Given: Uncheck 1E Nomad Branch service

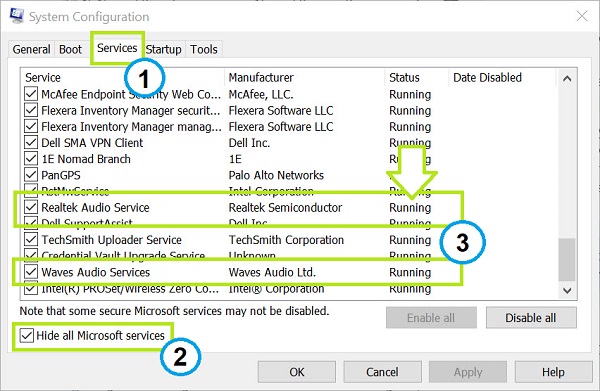Looking at the screenshot, I should click(x=31, y=159).
